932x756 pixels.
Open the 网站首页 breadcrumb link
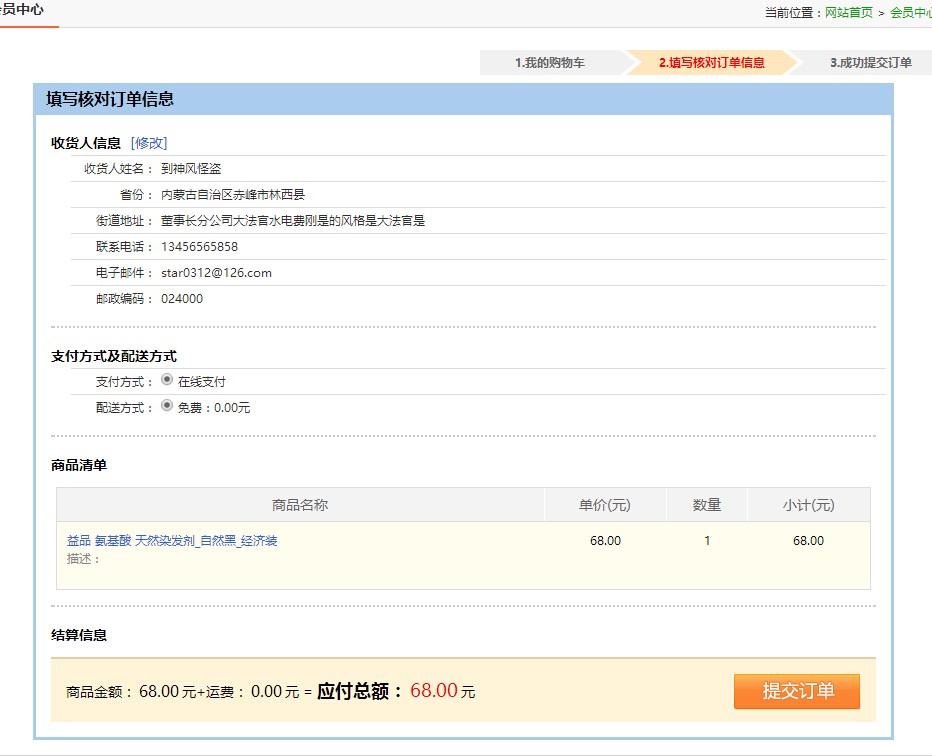click(849, 12)
